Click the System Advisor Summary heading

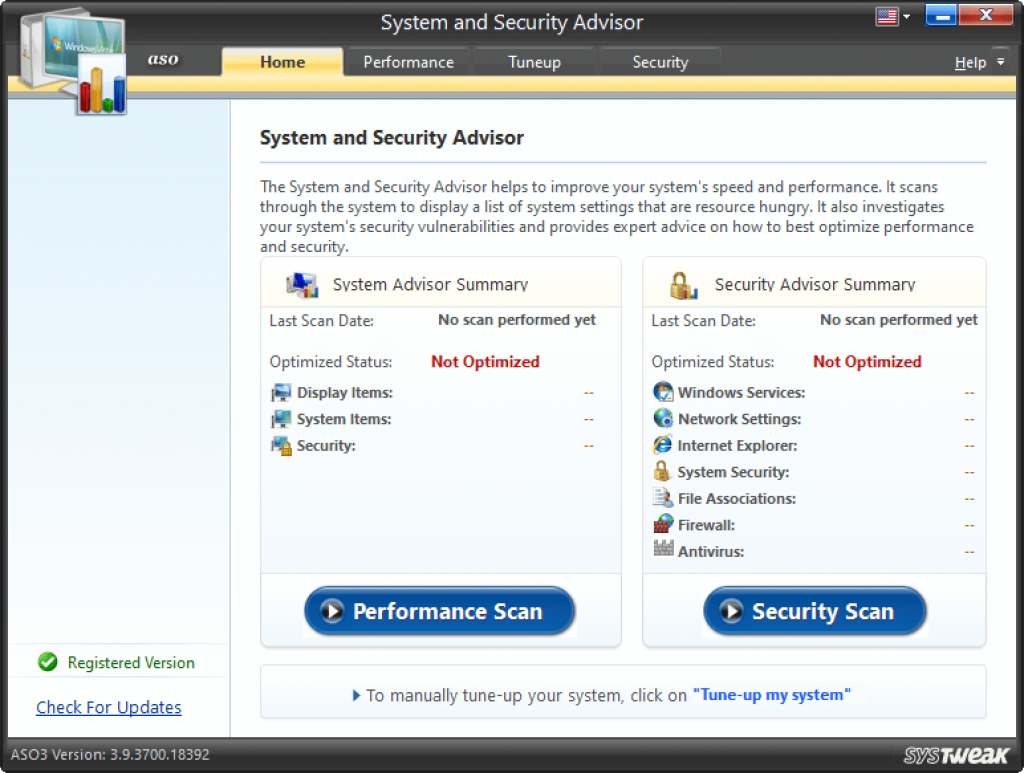(430, 285)
